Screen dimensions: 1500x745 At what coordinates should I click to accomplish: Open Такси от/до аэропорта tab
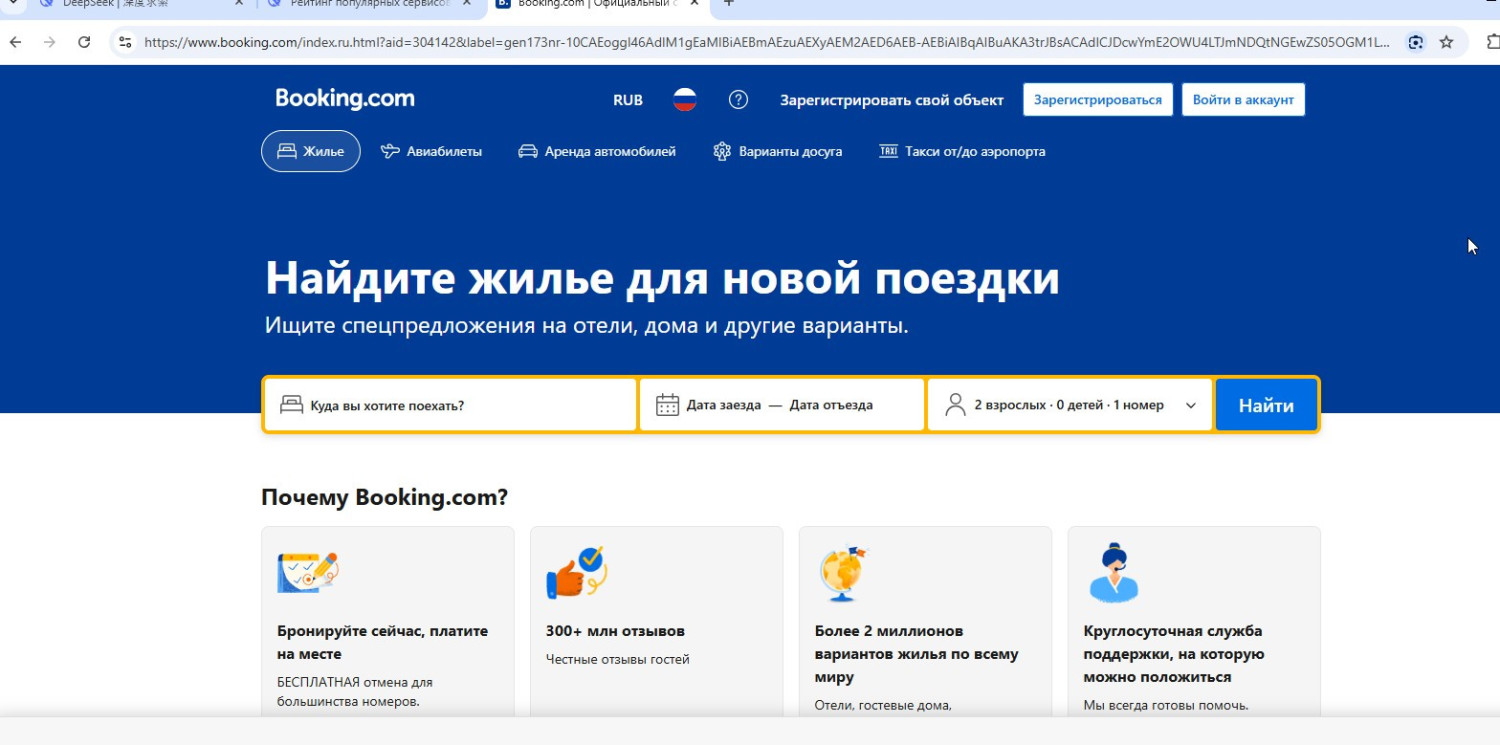pos(961,152)
